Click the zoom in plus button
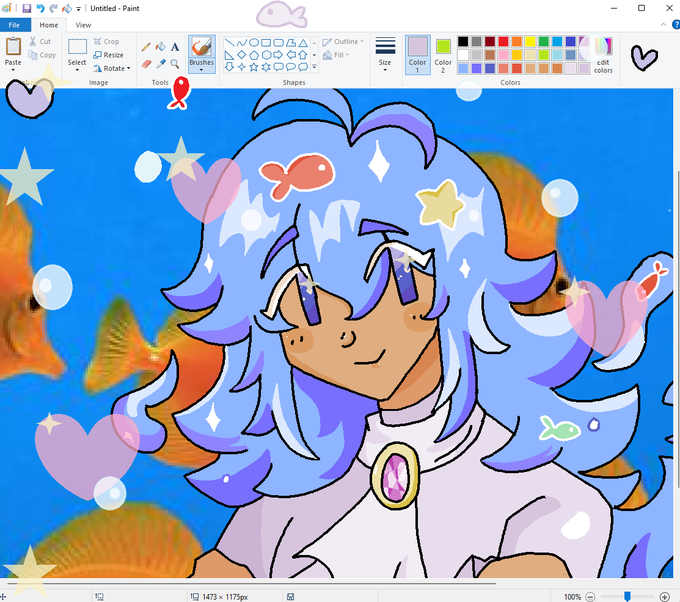 tap(664, 597)
